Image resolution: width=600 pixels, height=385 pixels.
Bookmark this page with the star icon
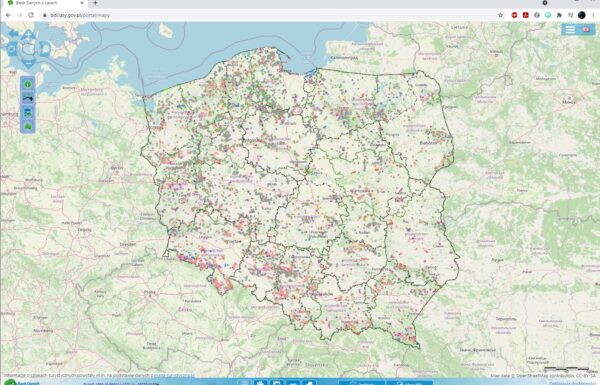pyautogui.click(x=500, y=15)
